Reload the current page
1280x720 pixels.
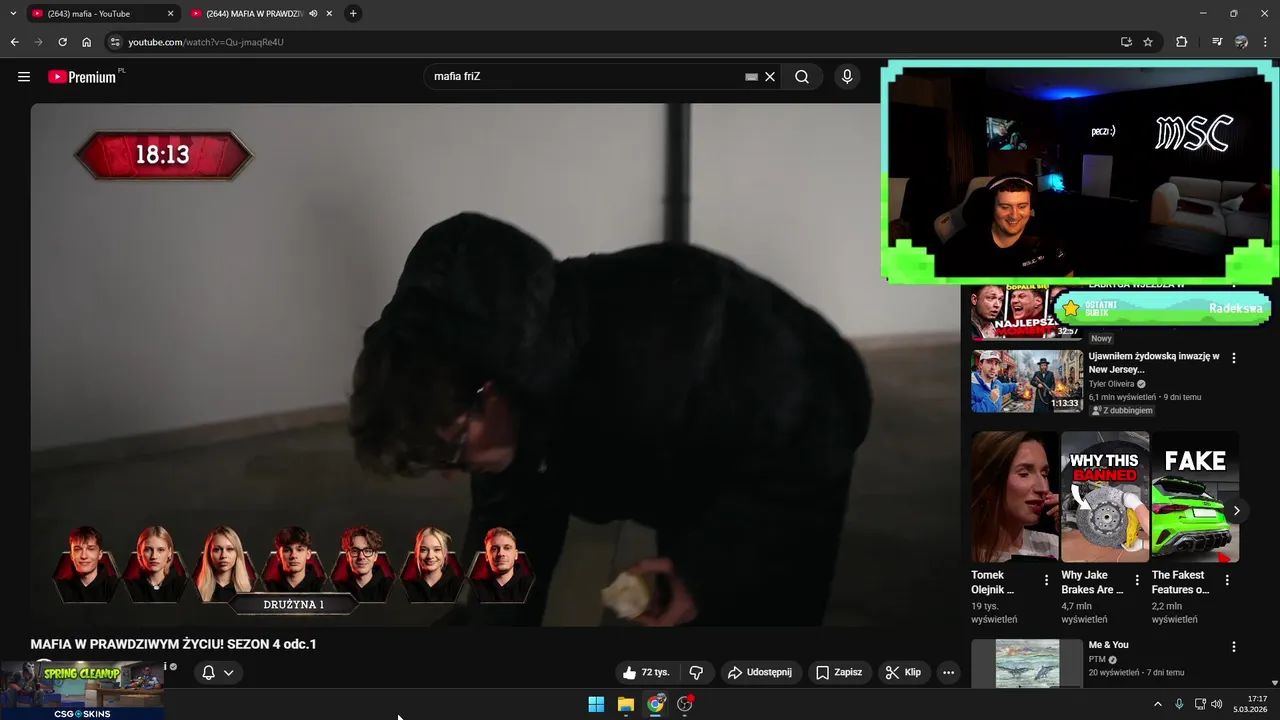point(62,42)
